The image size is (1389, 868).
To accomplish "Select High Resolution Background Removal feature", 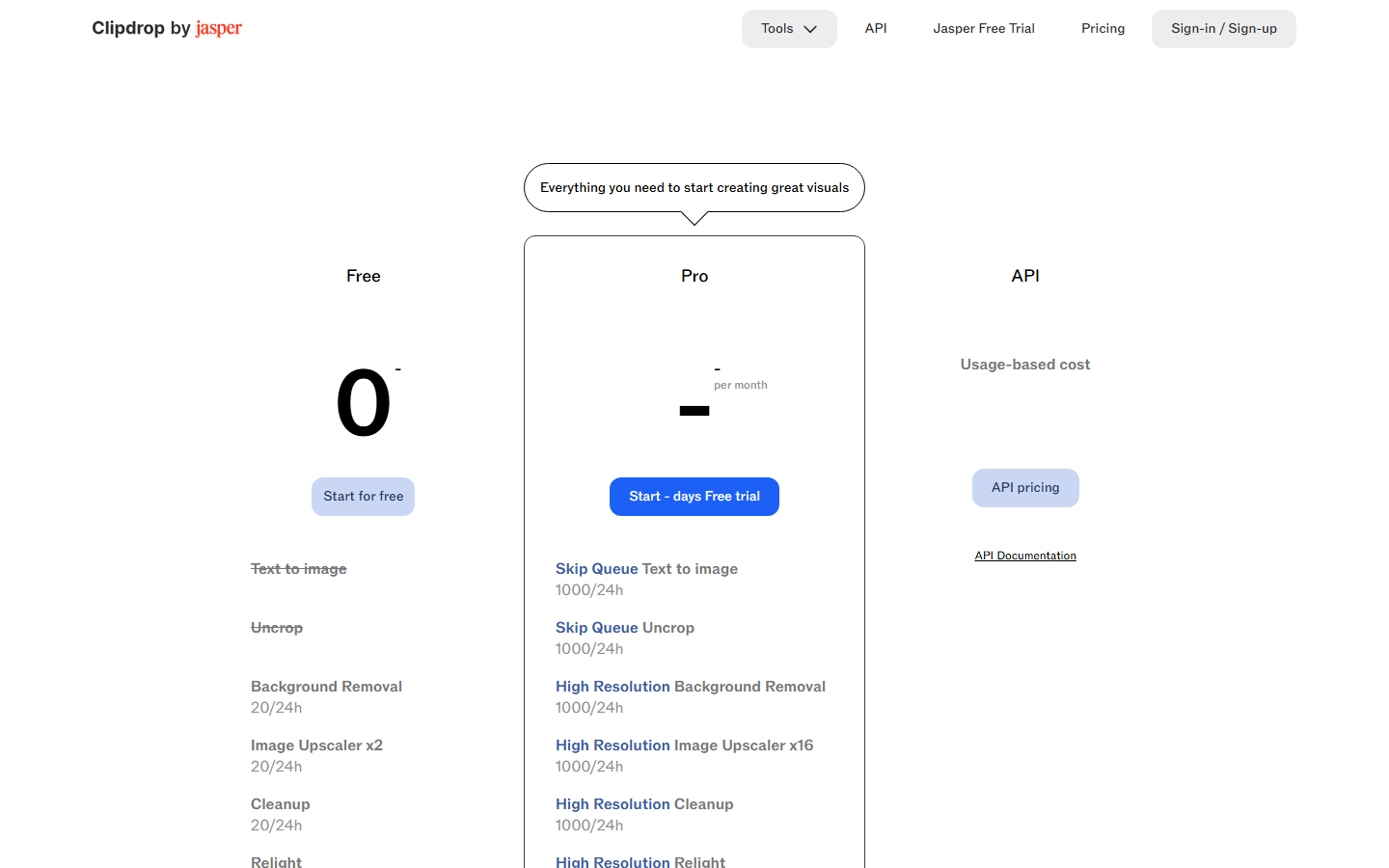I will click(691, 687).
